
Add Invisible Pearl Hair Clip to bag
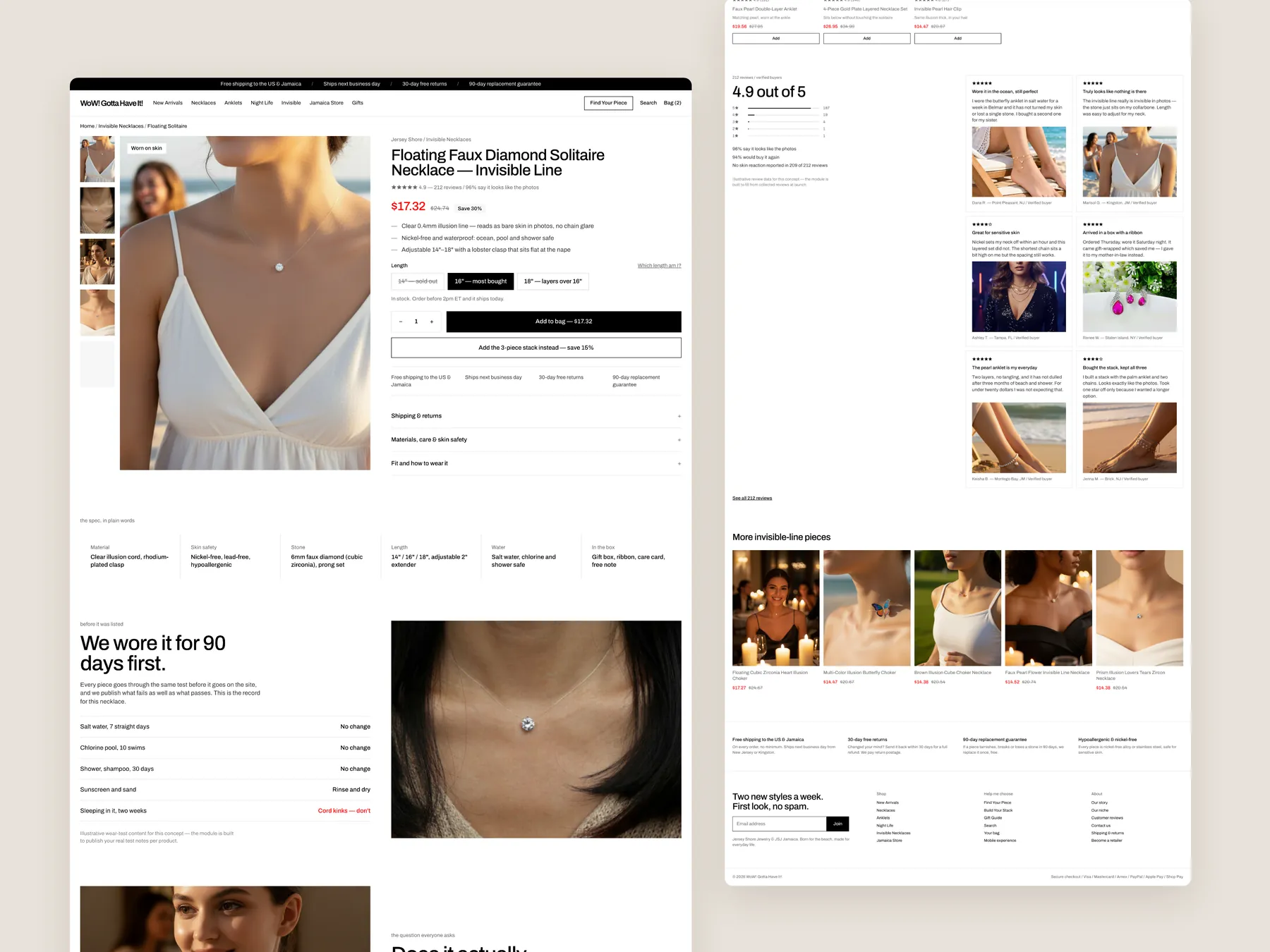(x=957, y=39)
